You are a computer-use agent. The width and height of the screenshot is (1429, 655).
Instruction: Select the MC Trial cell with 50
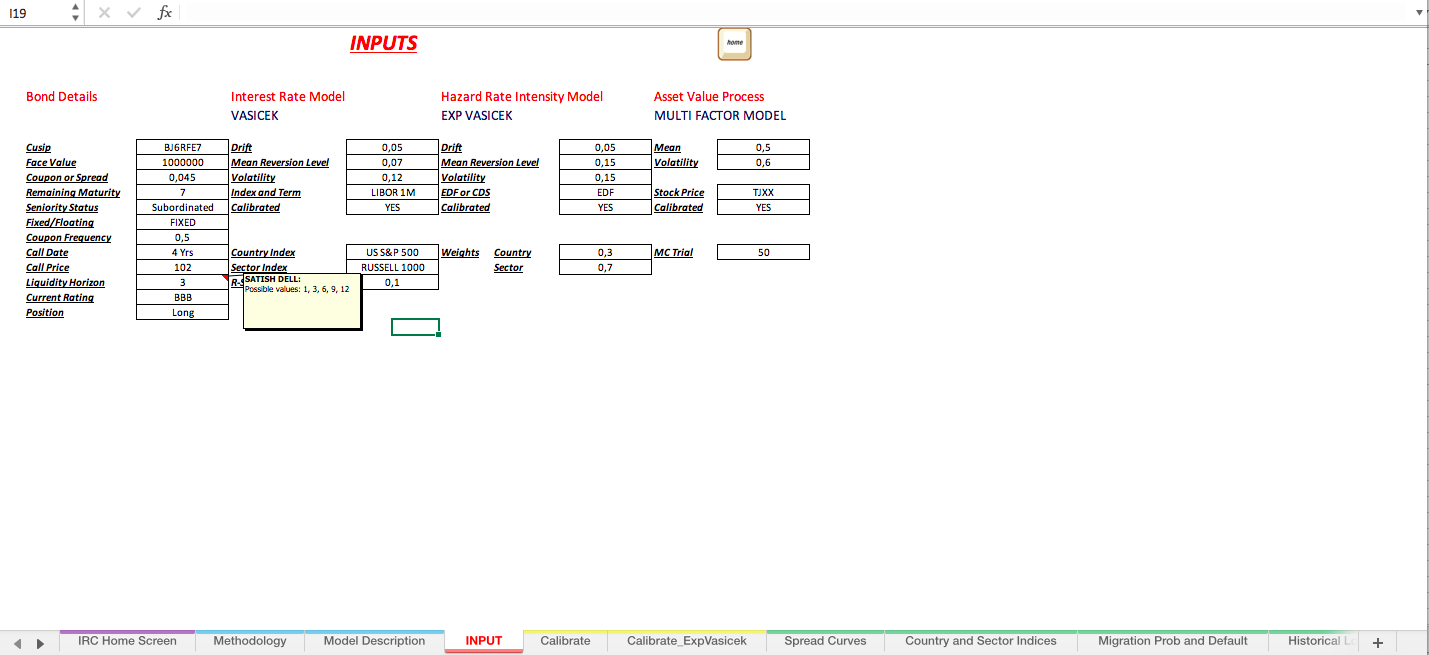[x=763, y=253]
